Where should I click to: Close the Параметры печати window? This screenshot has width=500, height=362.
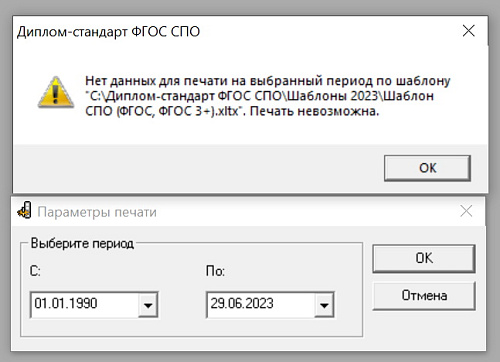point(466,211)
